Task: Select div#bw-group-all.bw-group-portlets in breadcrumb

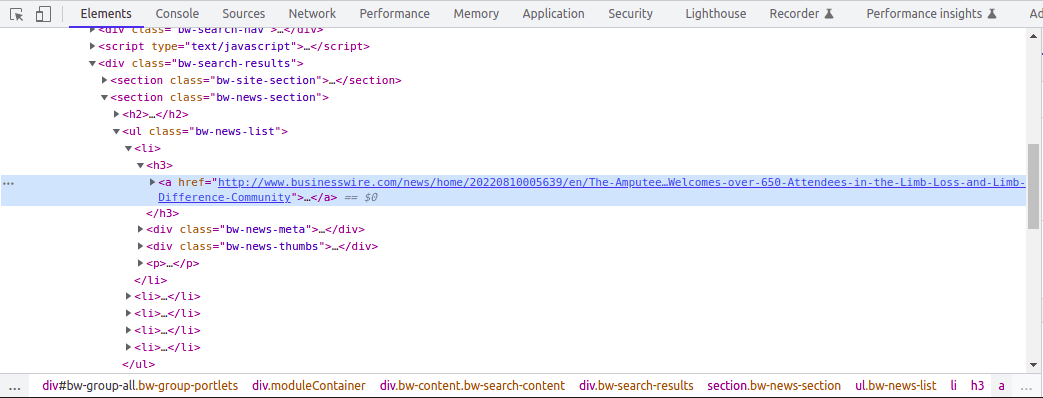Action: [140, 385]
